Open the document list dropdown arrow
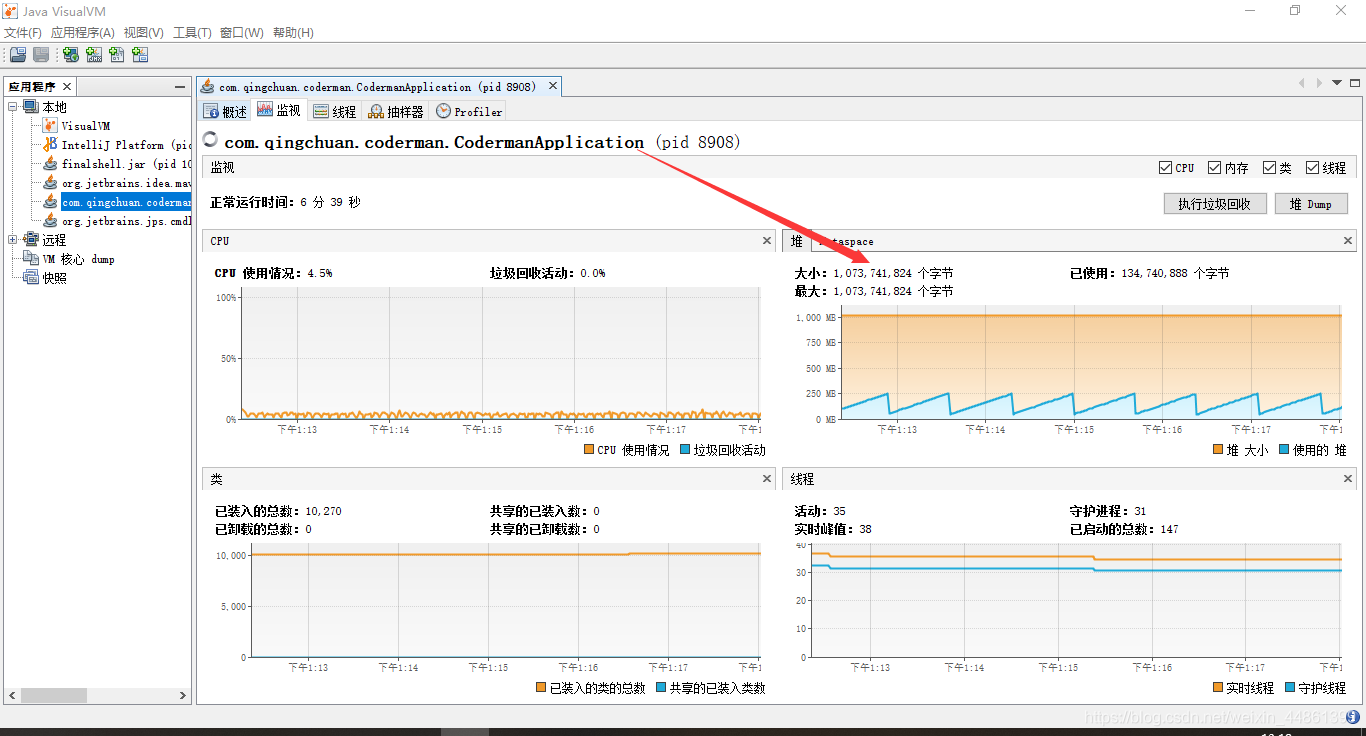This screenshot has height=736, width=1366. coord(1337,83)
